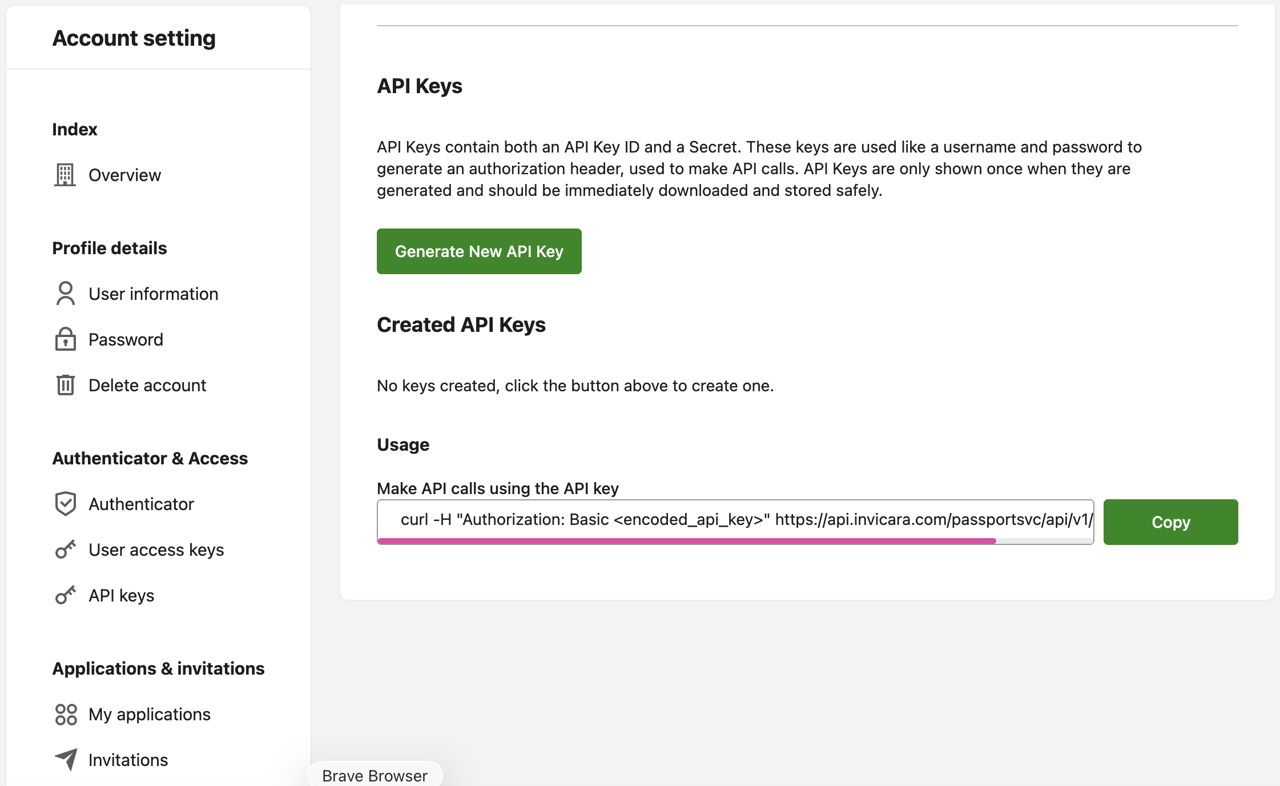
Task: Click the pink horizontal scrollbar under curl command
Action: (x=686, y=541)
